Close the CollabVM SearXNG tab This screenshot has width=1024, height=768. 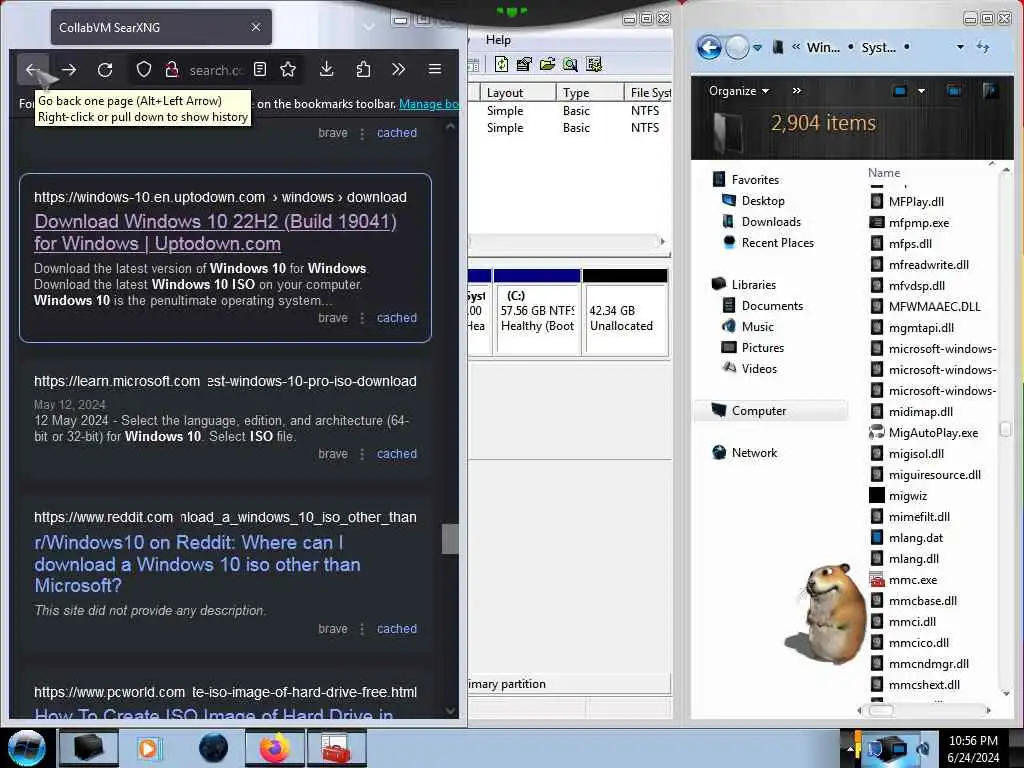(256, 27)
